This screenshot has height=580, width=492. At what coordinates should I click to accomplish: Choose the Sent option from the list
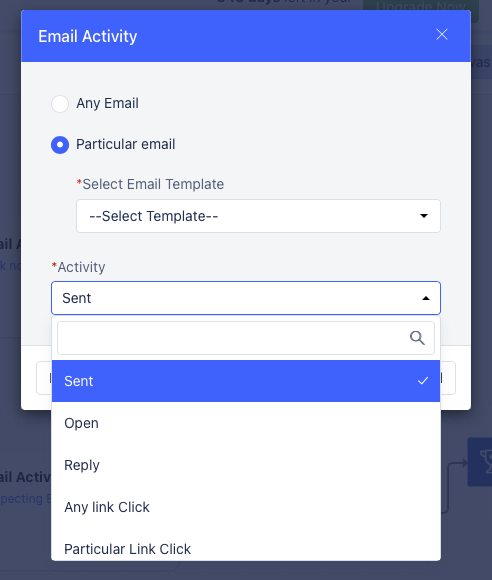[x=246, y=381]
